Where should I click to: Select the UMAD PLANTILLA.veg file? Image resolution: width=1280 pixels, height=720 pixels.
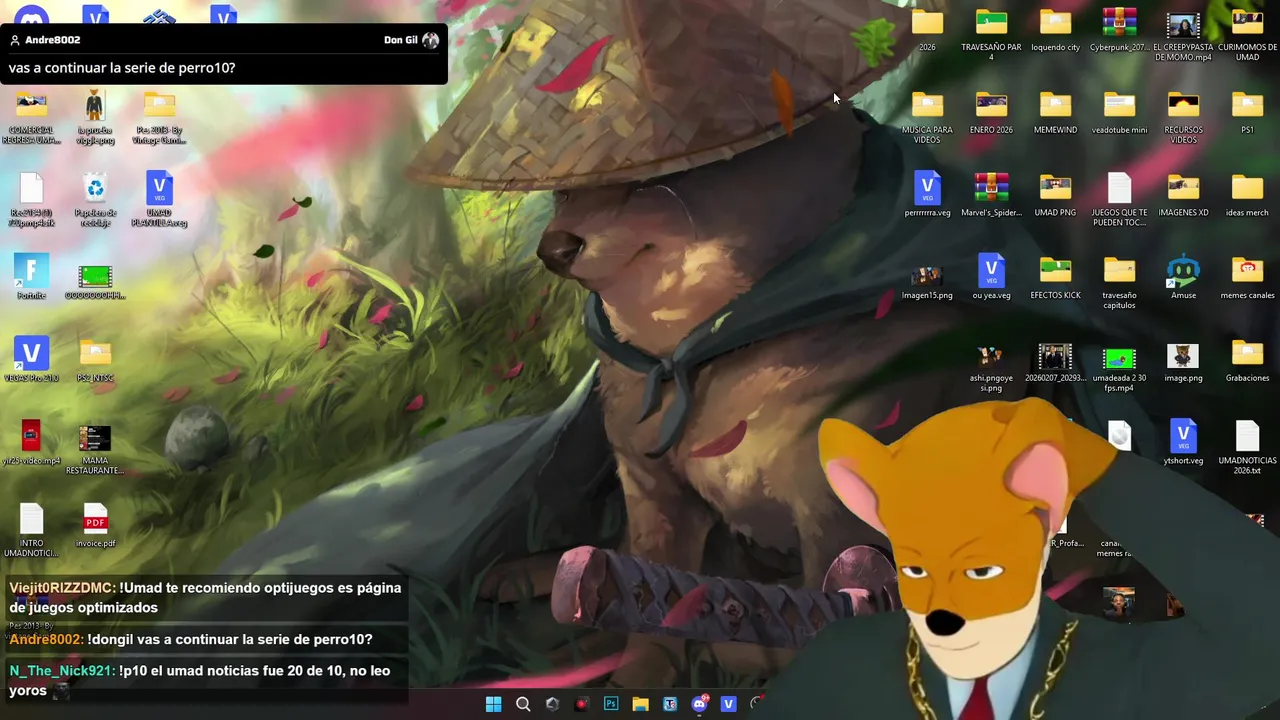pos(159,199)
